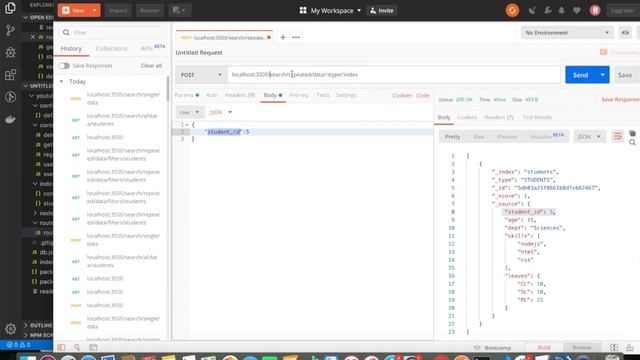
Task: Open VS Code Extensions icon
Action: pos(10,75)
